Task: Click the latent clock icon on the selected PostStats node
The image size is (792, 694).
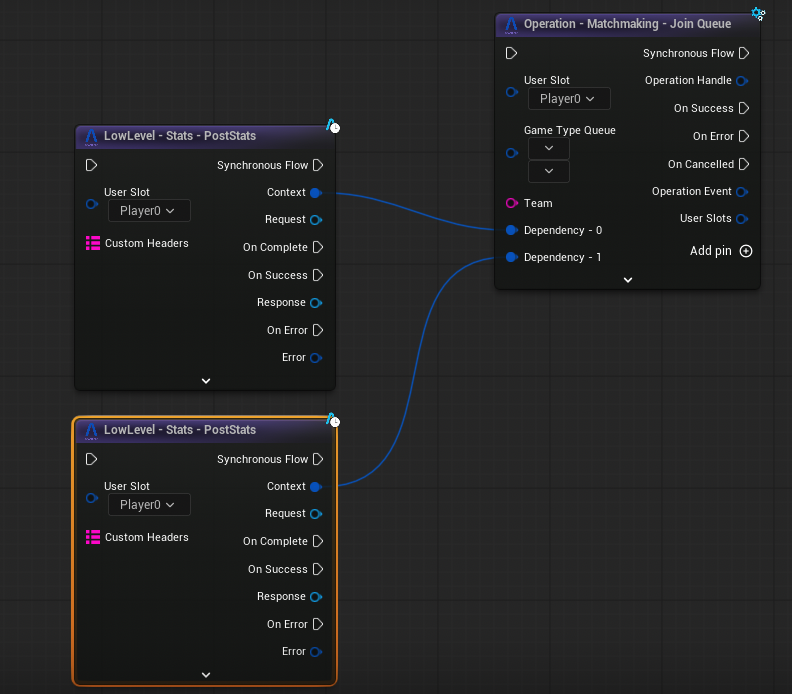Action: tap(333, 421)
